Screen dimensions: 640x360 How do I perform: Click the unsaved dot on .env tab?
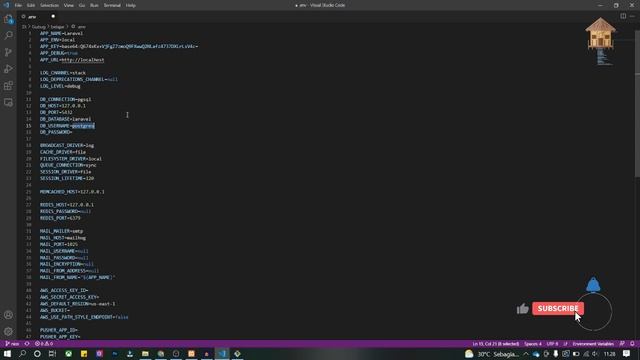[53, 17]
